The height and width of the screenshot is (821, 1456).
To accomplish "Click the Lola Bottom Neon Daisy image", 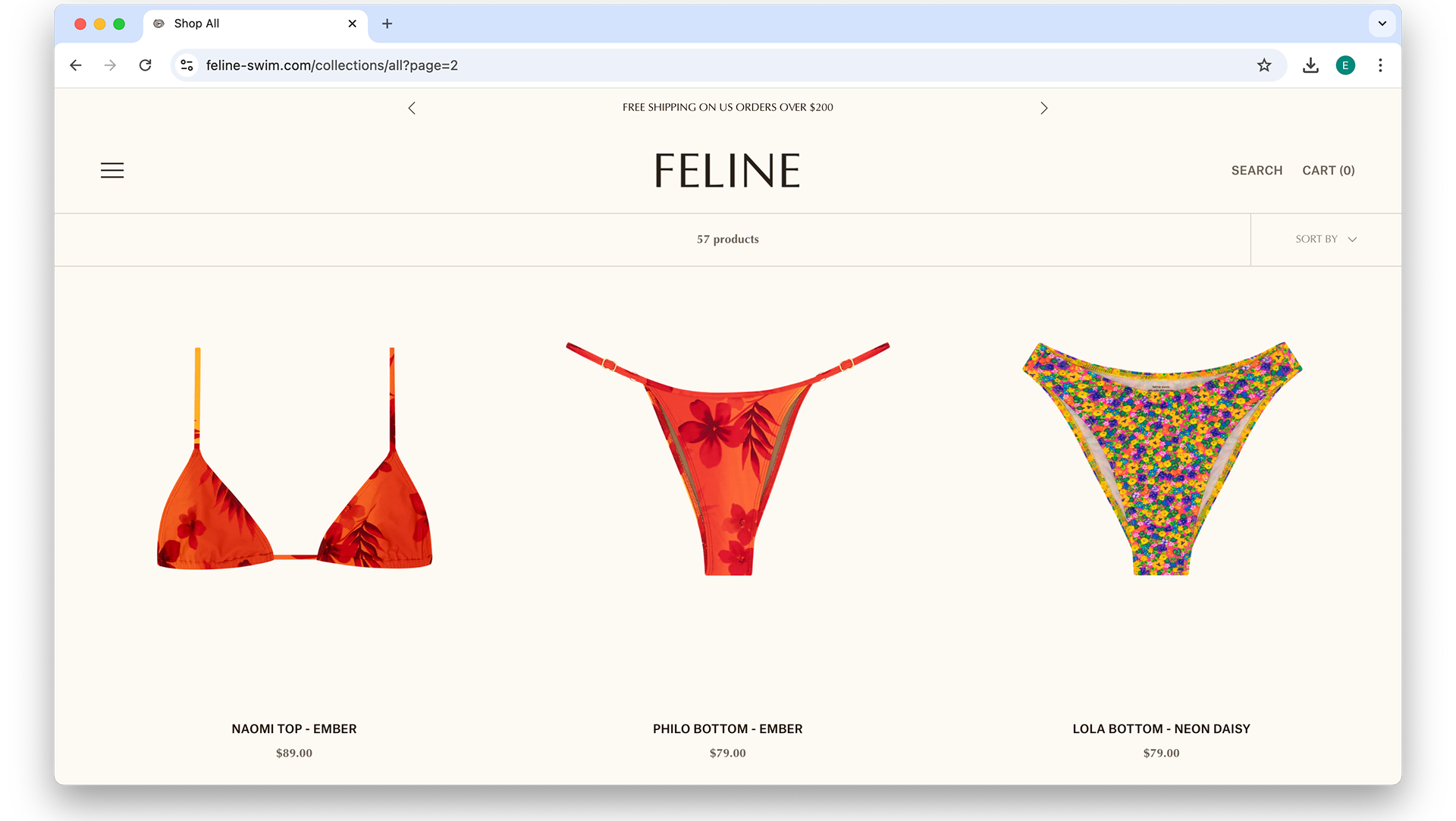I will coord(1162,458).
